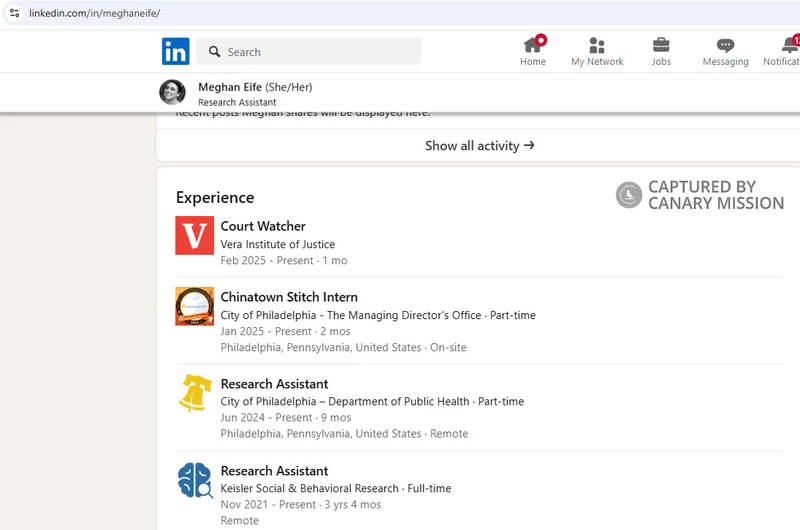Click the Keisler blue brain logo
This screenshot has width=800, height=530.
(x=195, y=480)
